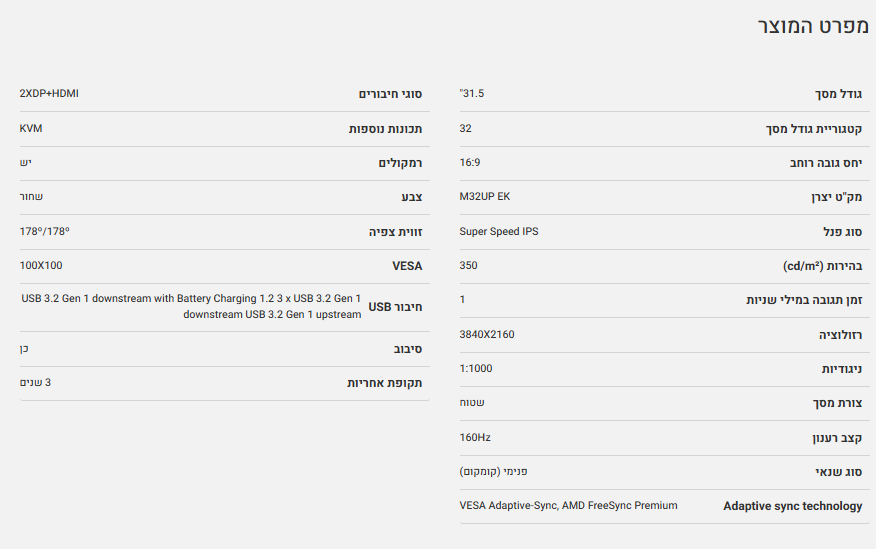Click the 160Hz refresh rate value

[475, 437]
